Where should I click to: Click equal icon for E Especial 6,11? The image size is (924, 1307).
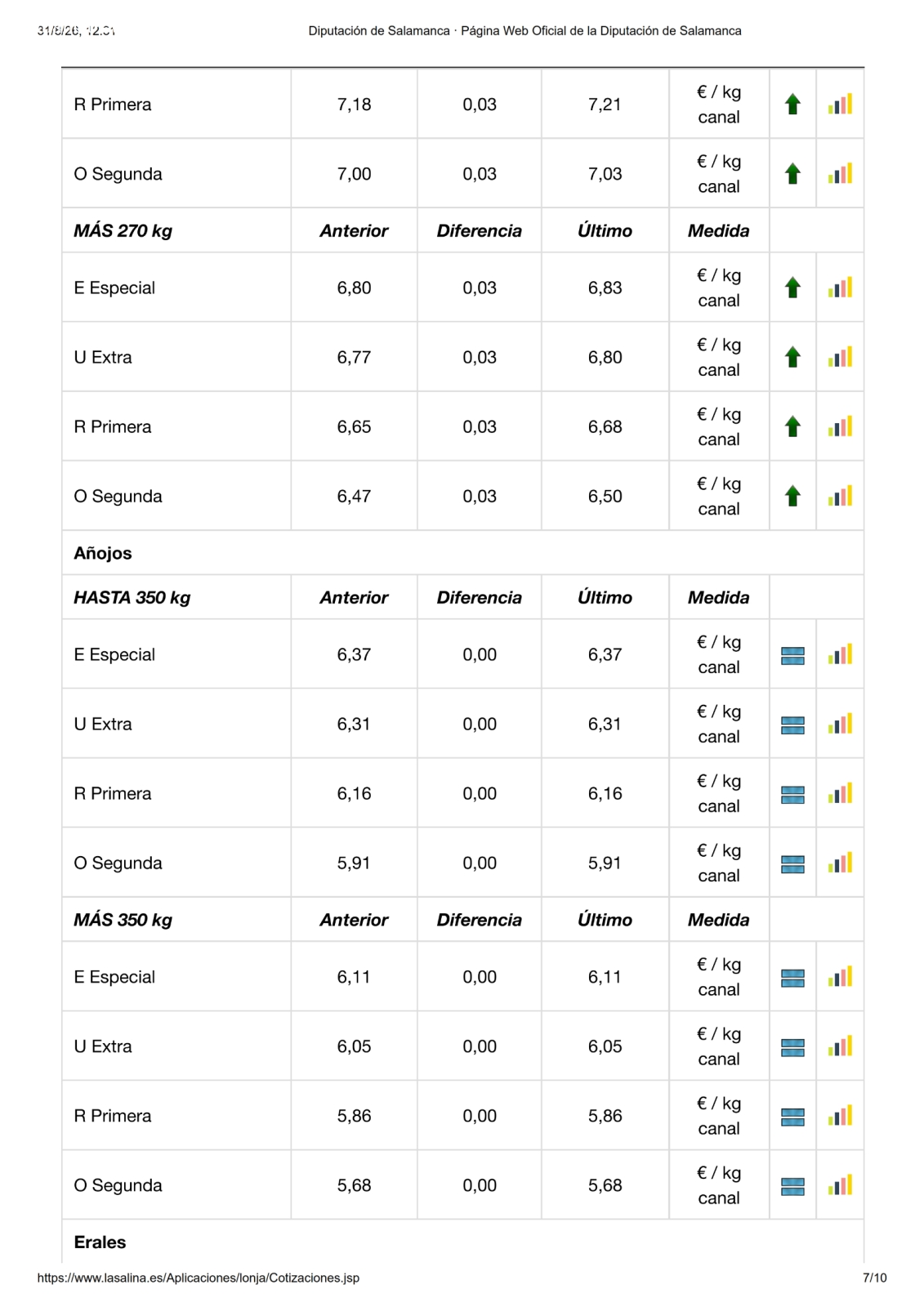(792, 978)
